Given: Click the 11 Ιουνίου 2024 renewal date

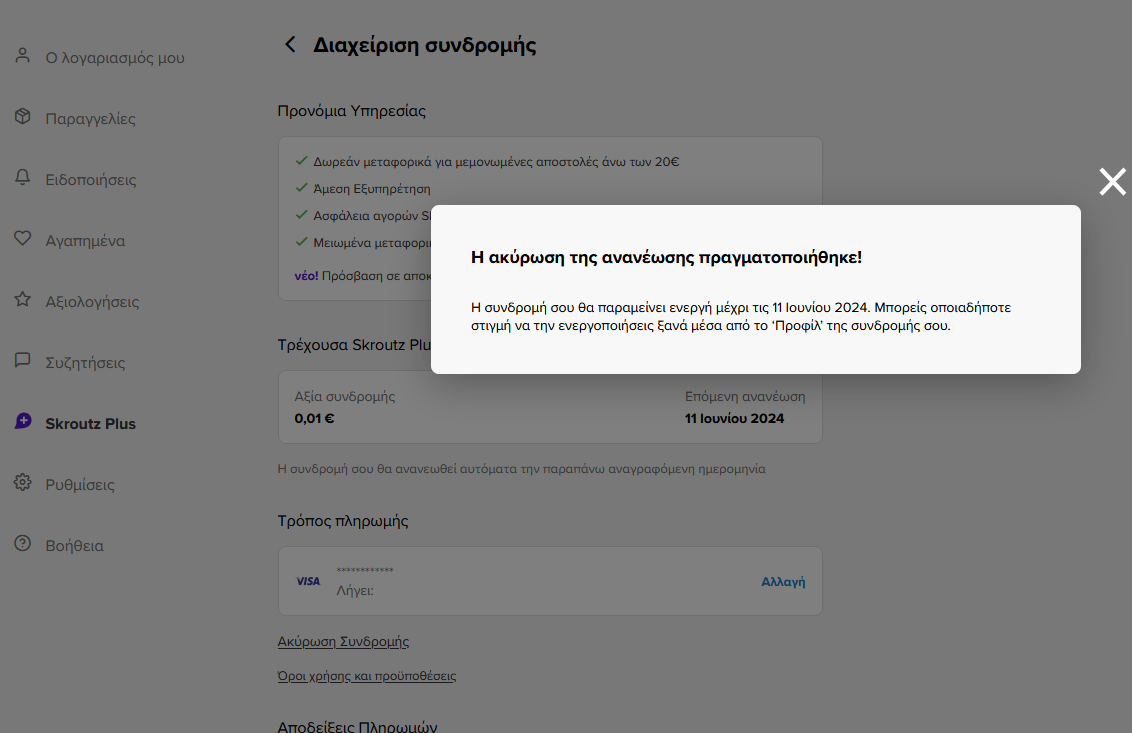Looking at the screenshot, I should pyautogui.click(x=734, y=418).
